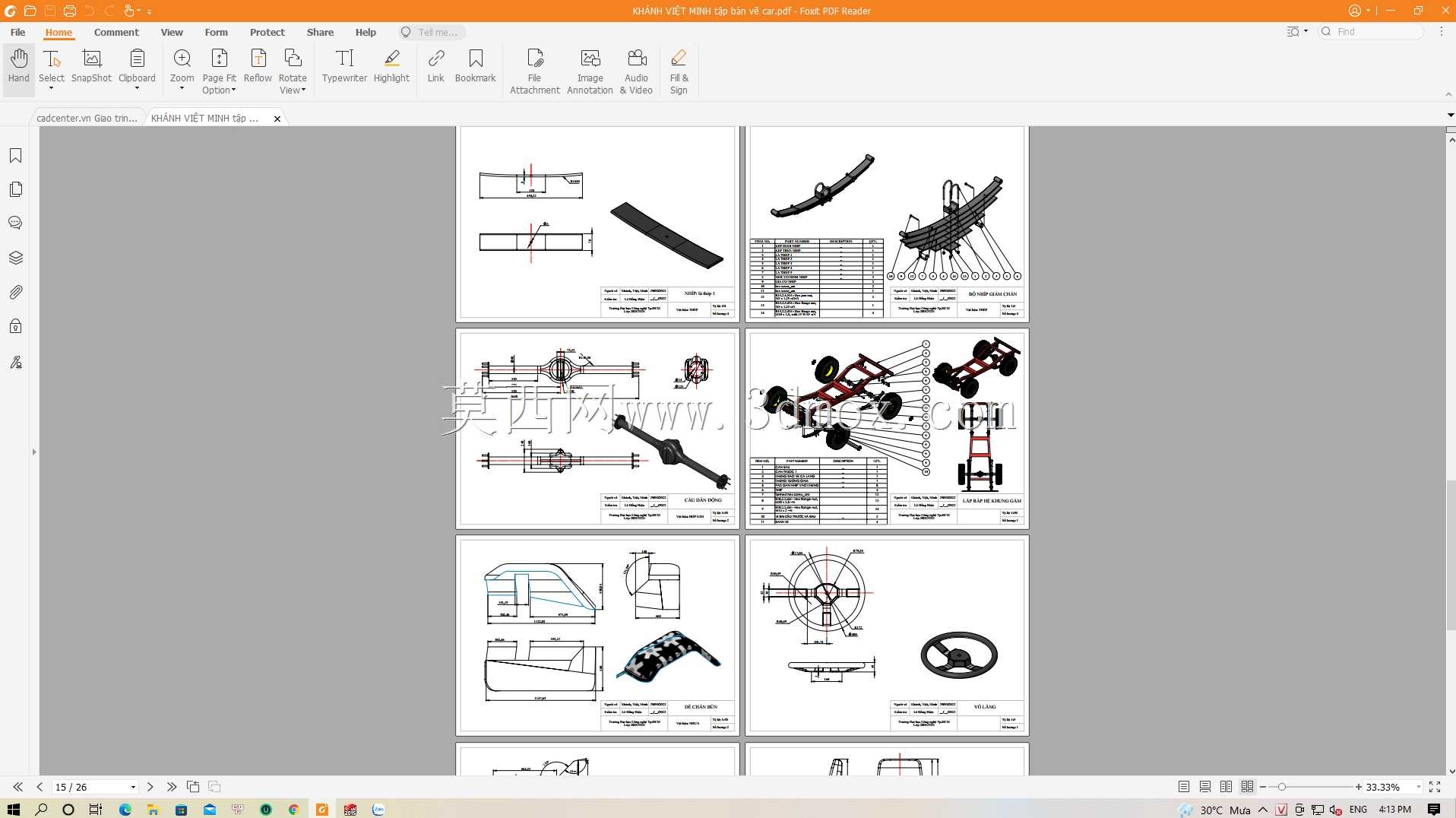The height and width of the screenshot is (818, 1456).
Task: Open the Pages thumbnail side panel
Action: click(x=15, y=189)
